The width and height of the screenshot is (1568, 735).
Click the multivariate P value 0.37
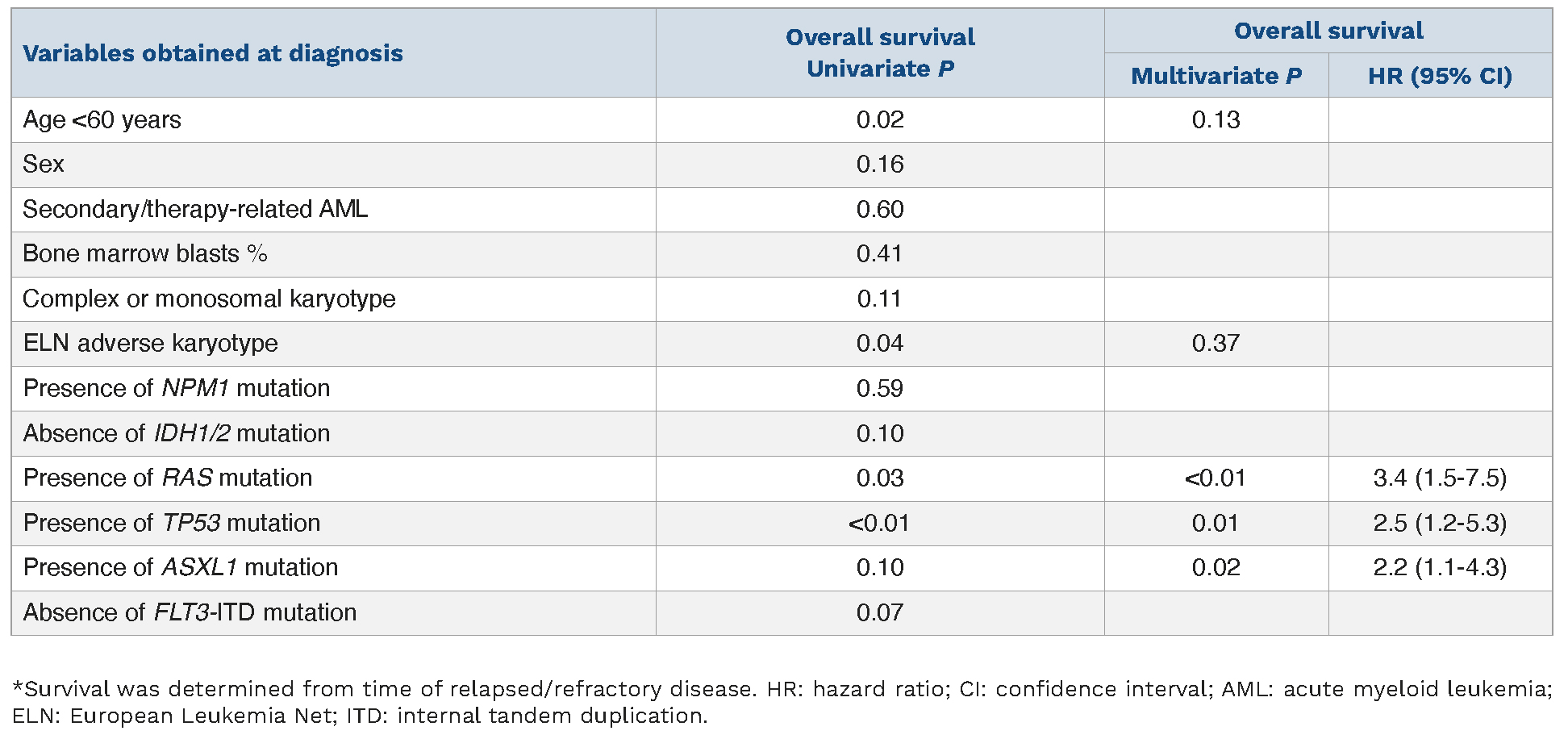coord(1216,344)
